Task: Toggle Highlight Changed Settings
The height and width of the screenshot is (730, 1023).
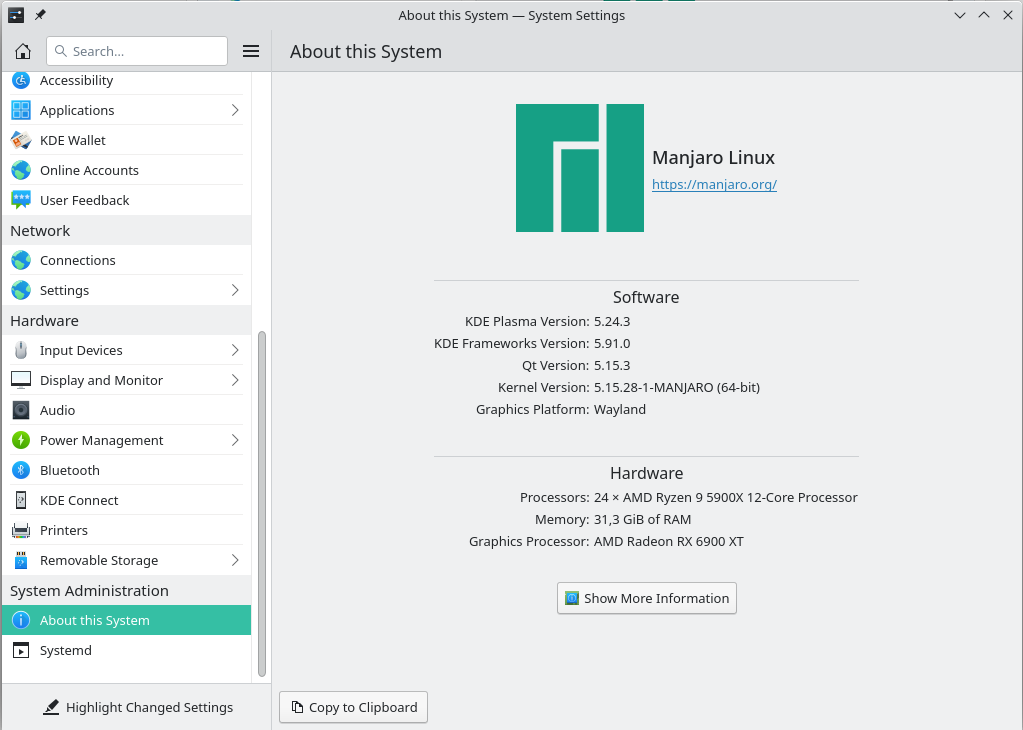Action: pos(138,707)
